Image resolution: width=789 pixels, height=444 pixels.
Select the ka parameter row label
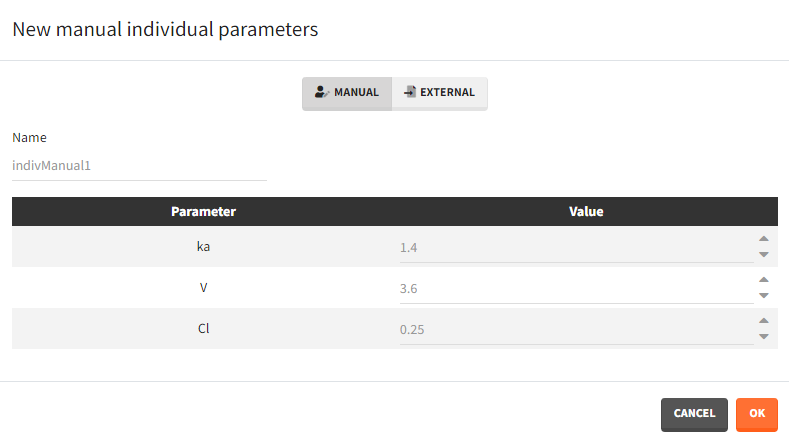pos(203,247)
